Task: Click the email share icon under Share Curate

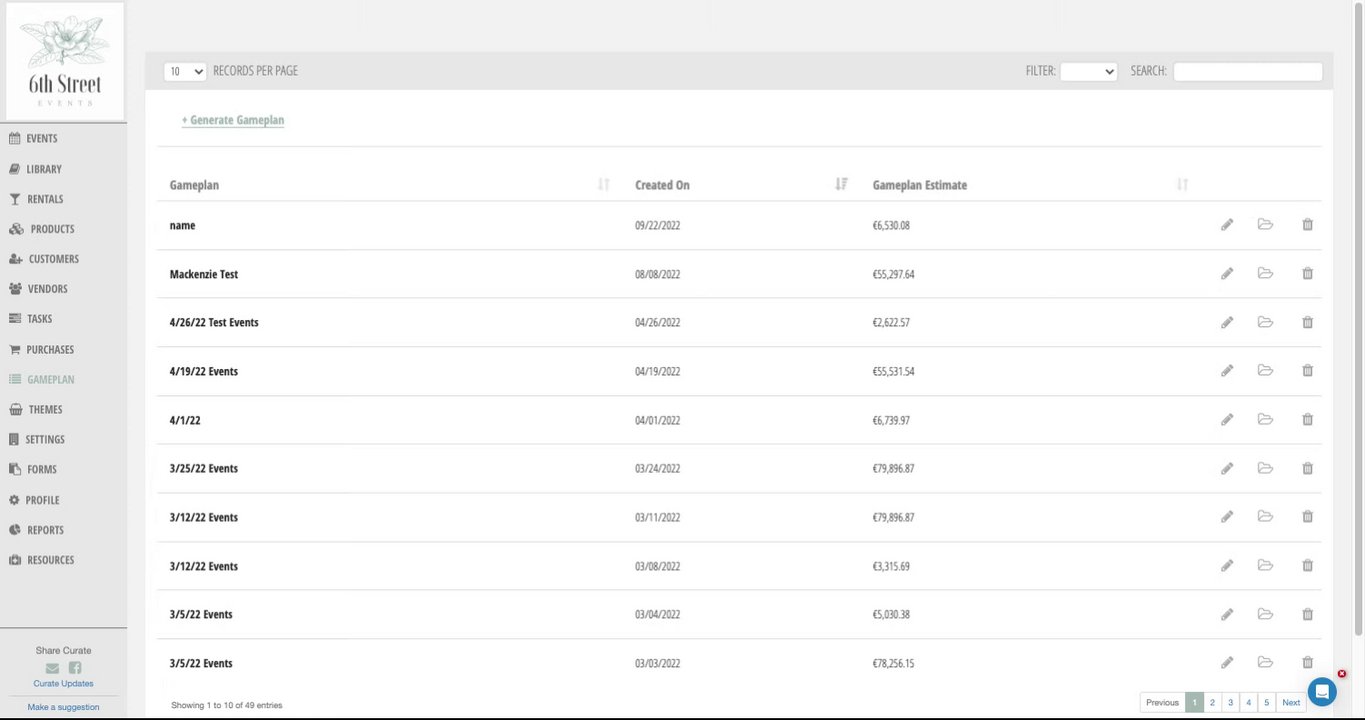Action: click(x=52, y=668)
